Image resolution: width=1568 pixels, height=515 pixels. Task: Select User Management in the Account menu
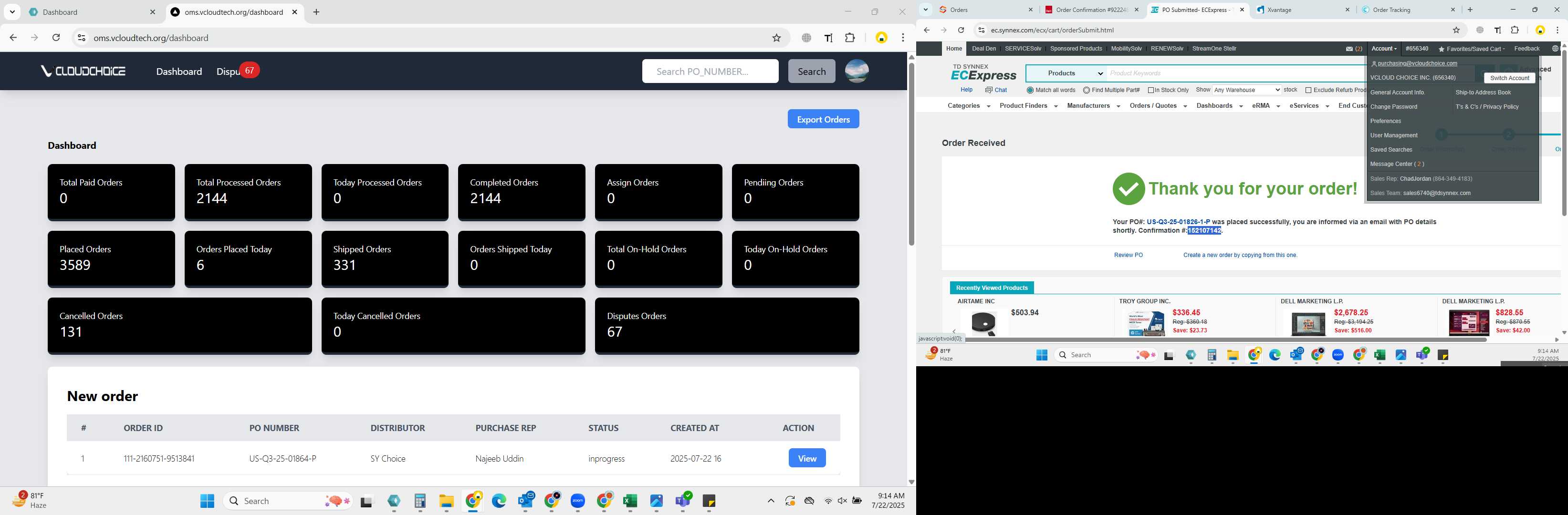[x=1393, y=135]
